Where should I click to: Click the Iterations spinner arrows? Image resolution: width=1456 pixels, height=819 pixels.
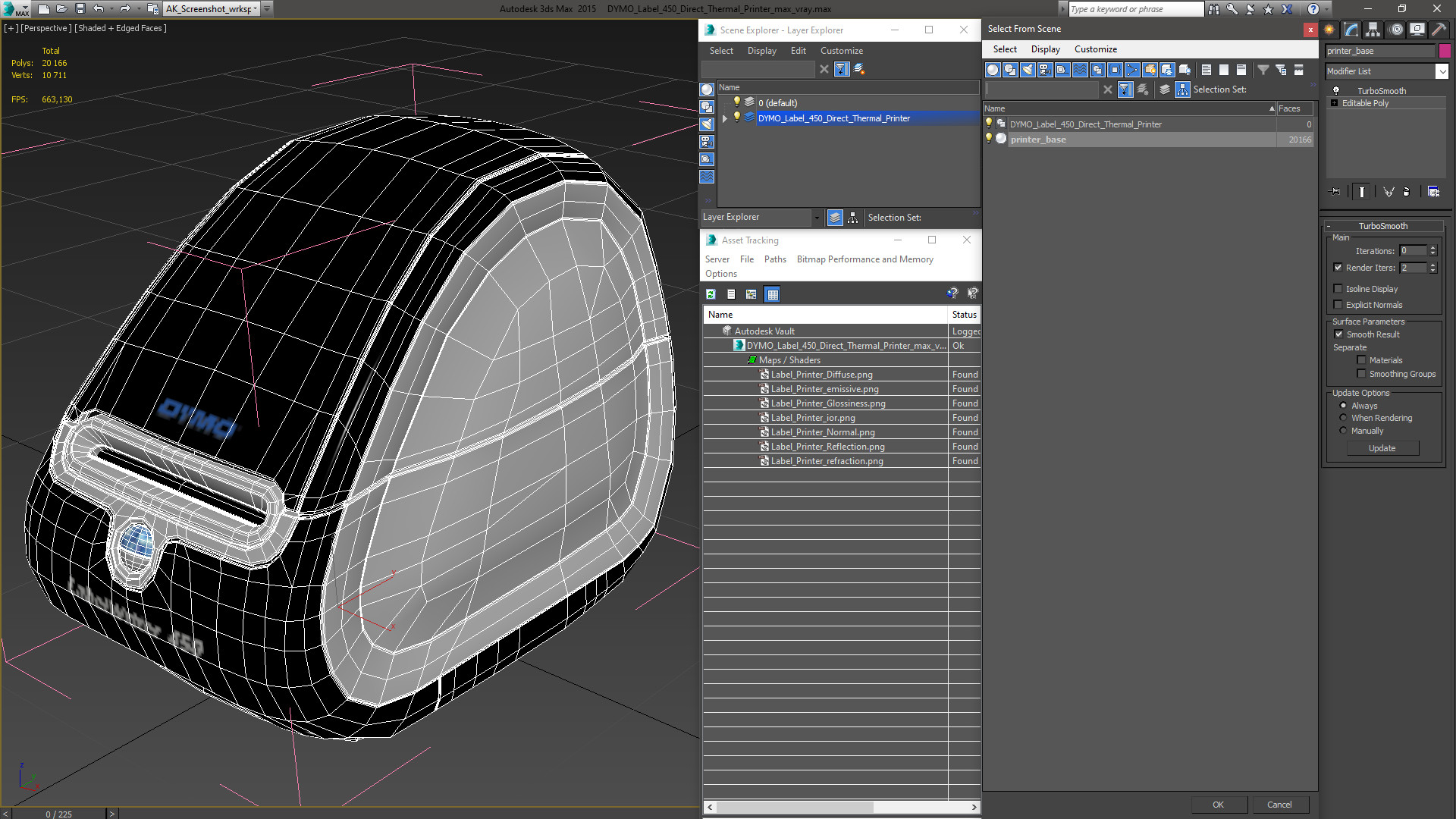tap(1432, 251)
